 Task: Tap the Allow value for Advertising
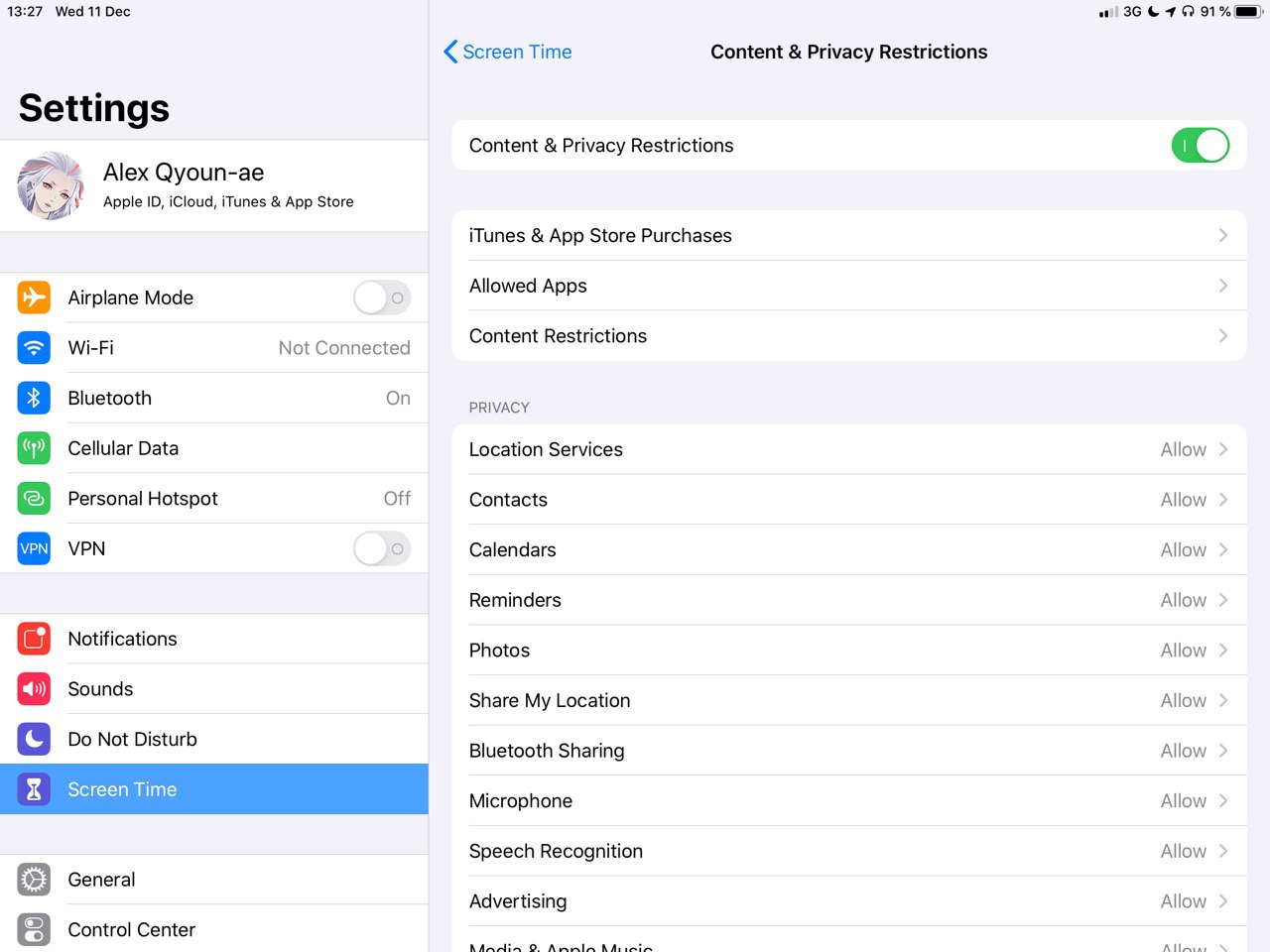click(1184, 901)
